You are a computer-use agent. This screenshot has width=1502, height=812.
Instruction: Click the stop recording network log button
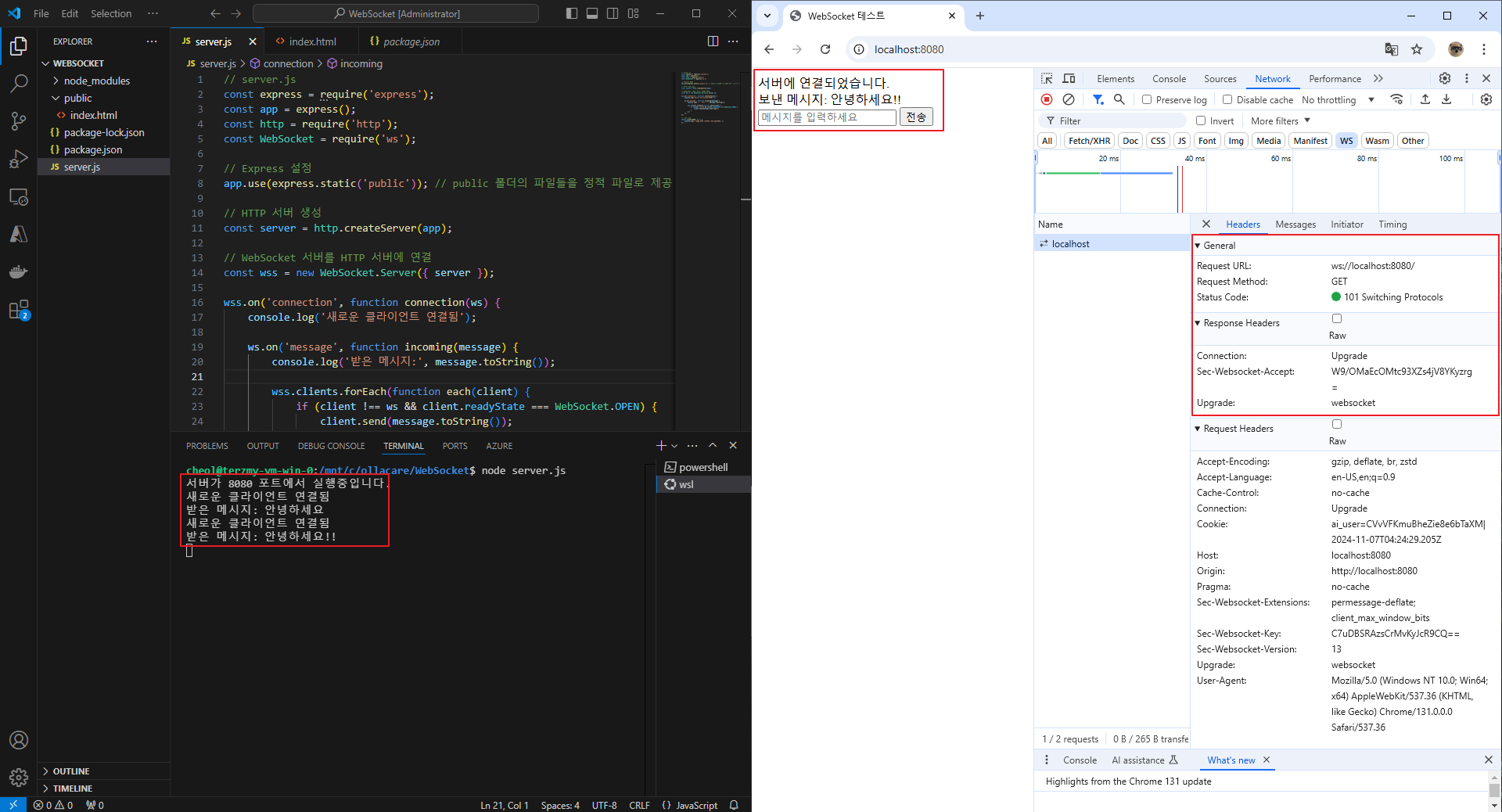(x=1047, y=99)
